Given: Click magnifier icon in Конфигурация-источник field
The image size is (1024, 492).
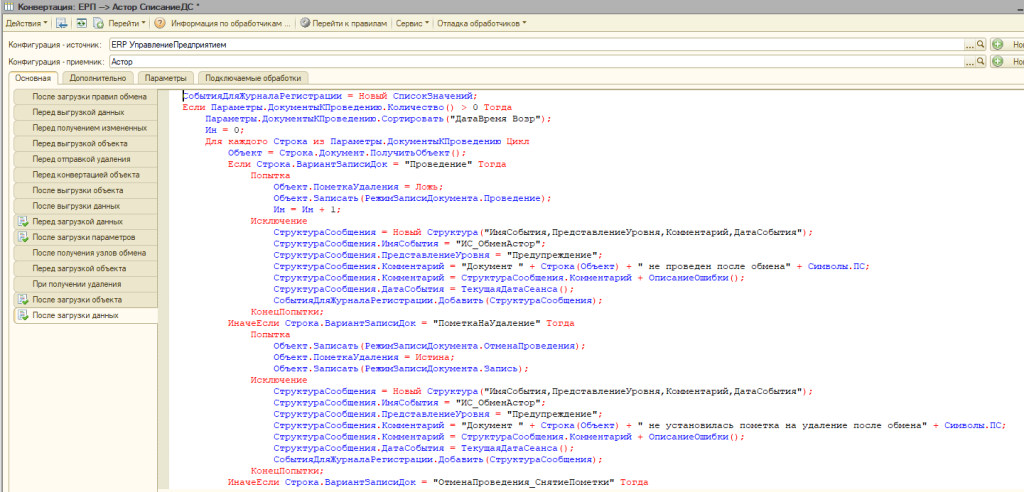Looking at the screenshot, I should pos(980,45).
